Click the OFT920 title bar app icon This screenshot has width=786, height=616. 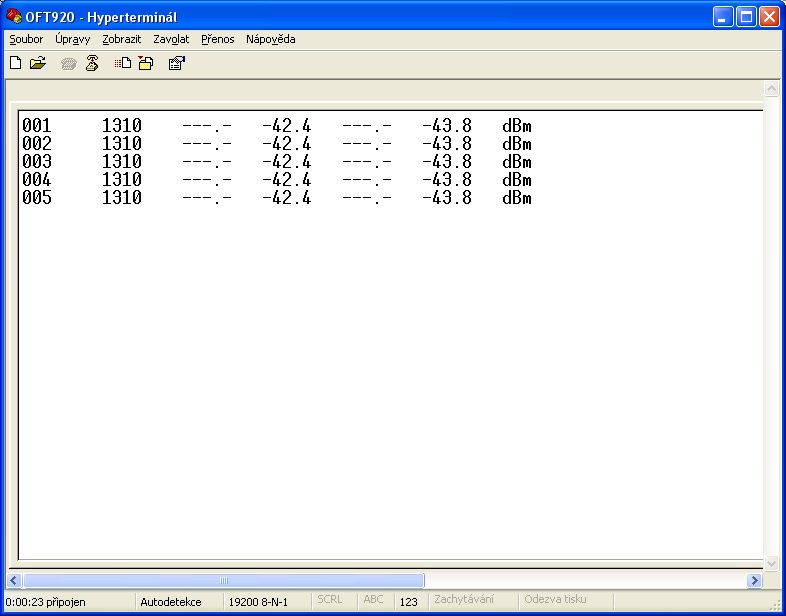click(x=14, y=16)
